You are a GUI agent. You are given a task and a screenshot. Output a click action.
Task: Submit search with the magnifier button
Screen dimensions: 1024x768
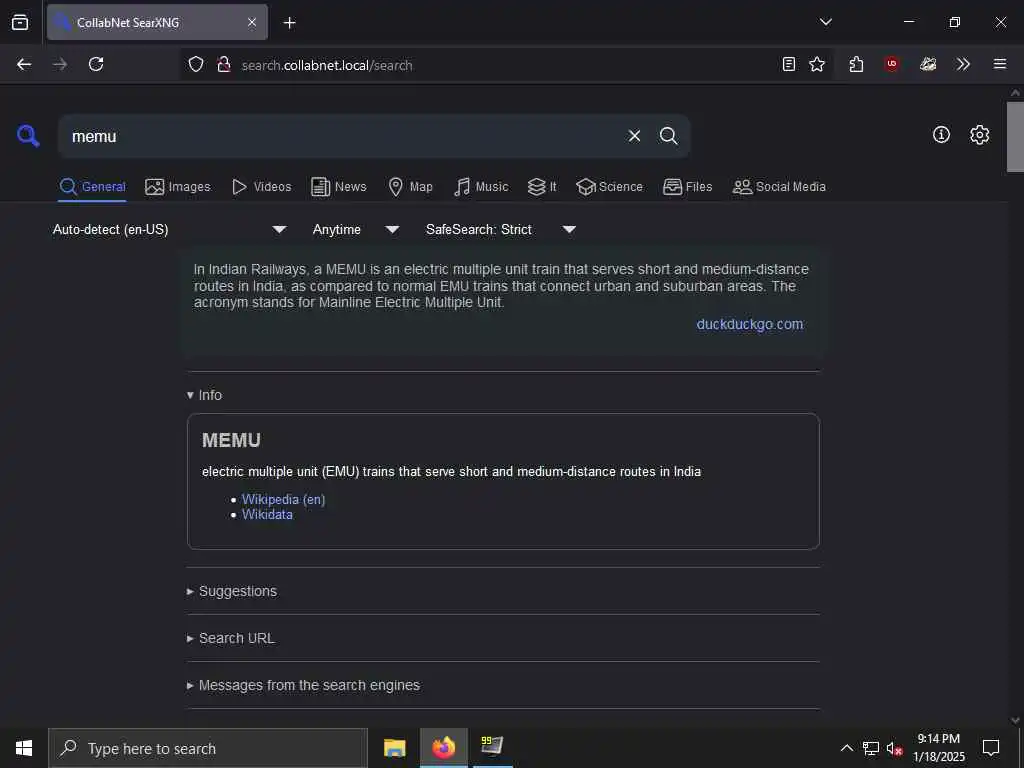(x=668, y=136)
